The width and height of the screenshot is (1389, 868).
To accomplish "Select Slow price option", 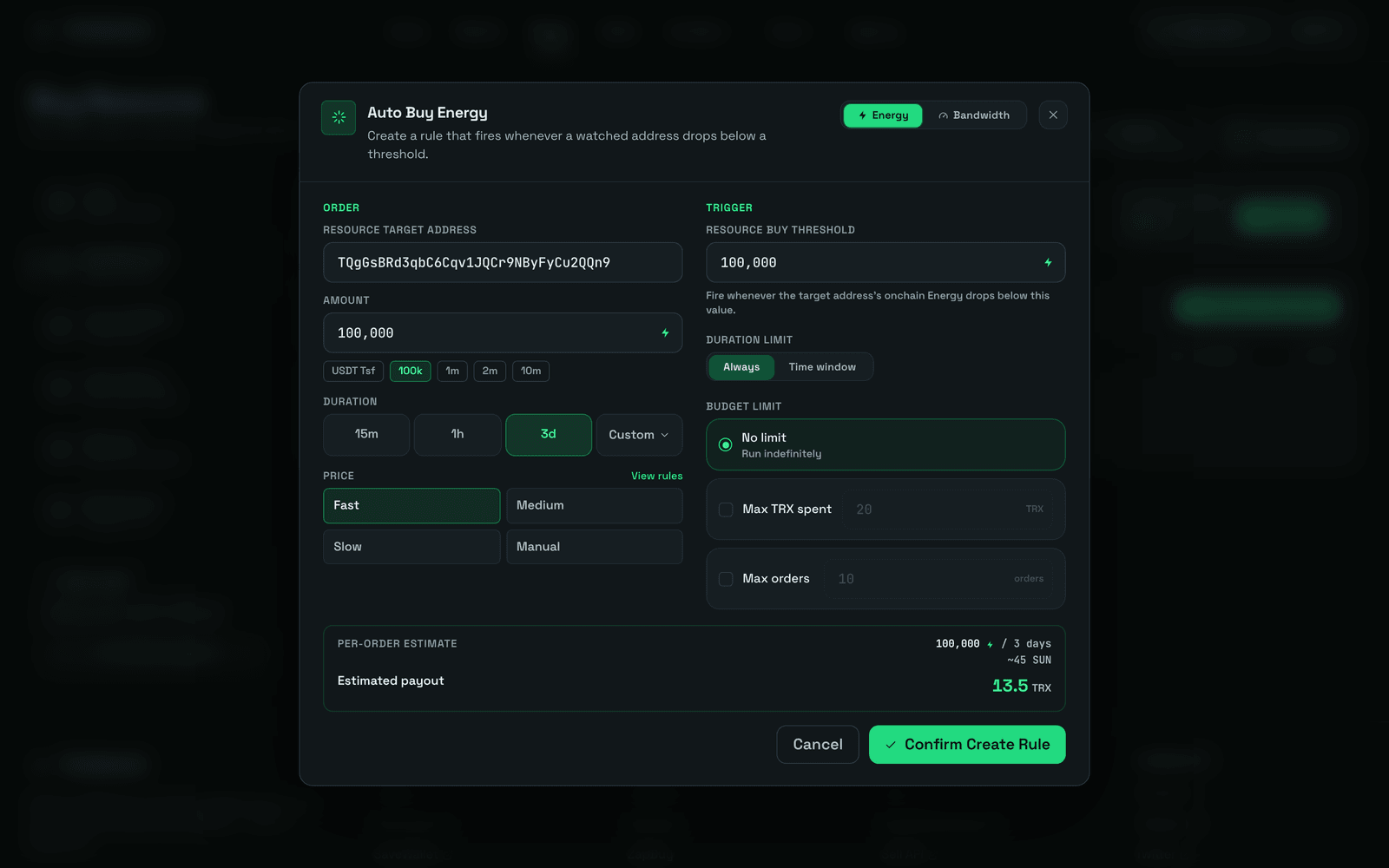I will click(411, 547).
